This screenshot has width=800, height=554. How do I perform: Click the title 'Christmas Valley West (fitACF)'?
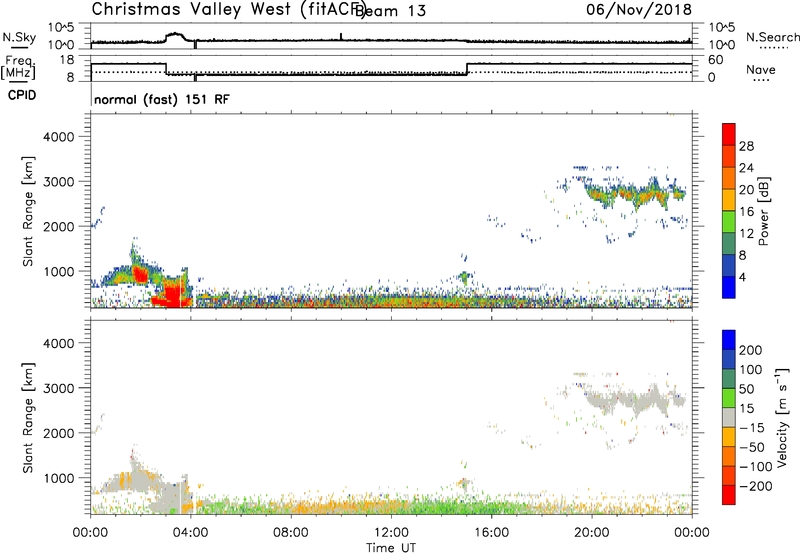[228, 10]
